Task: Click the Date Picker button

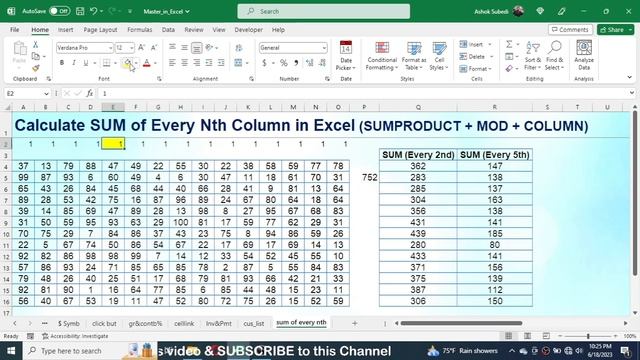Action: [346, 56]
